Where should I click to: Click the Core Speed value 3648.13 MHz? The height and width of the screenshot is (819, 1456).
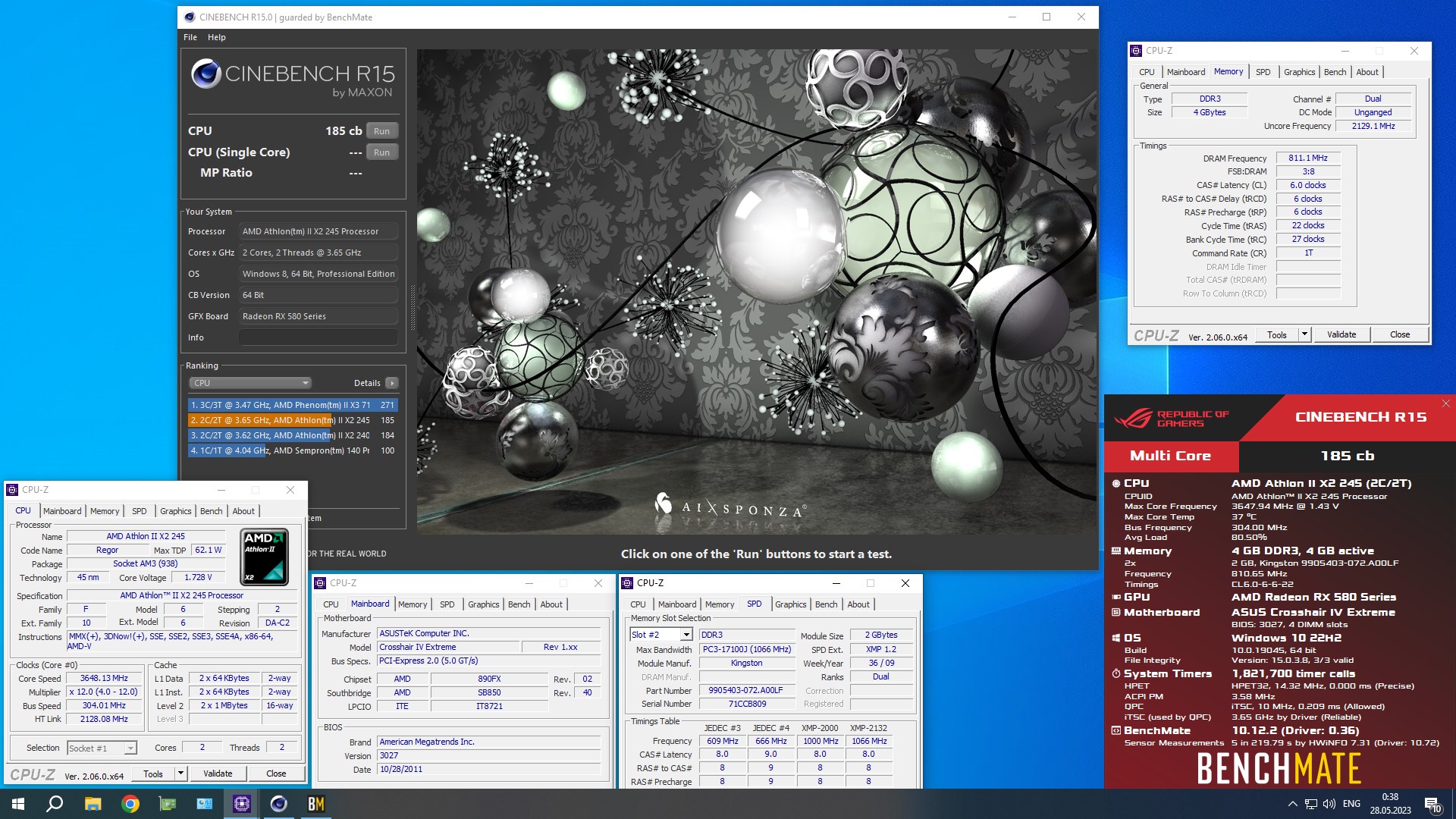[x=104, y=678]
